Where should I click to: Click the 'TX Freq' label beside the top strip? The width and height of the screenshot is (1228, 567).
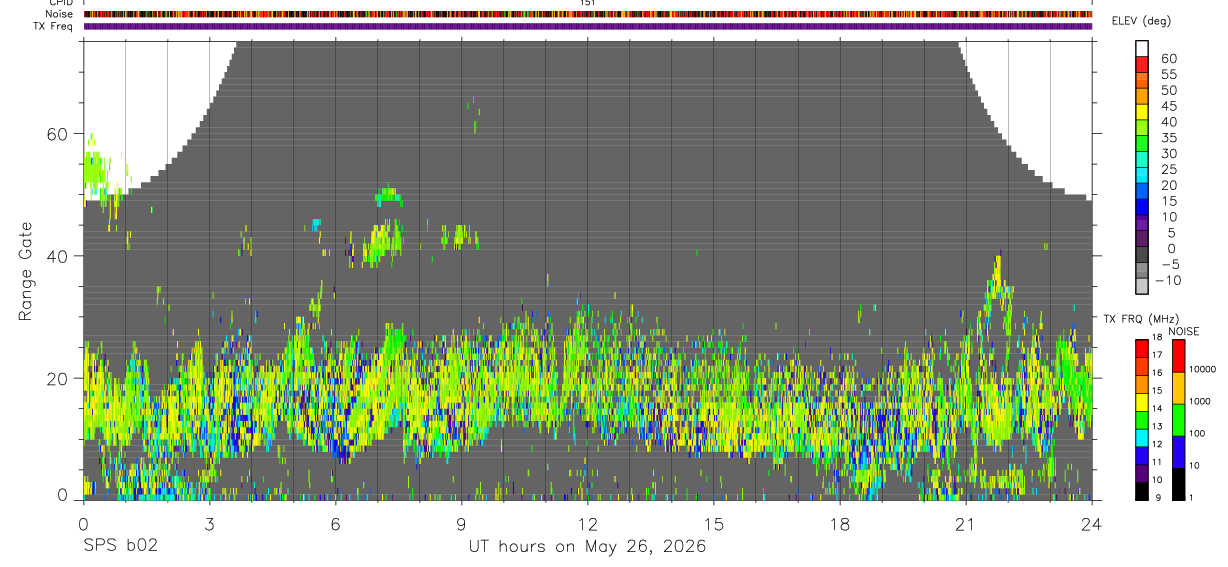pos(55,26)
